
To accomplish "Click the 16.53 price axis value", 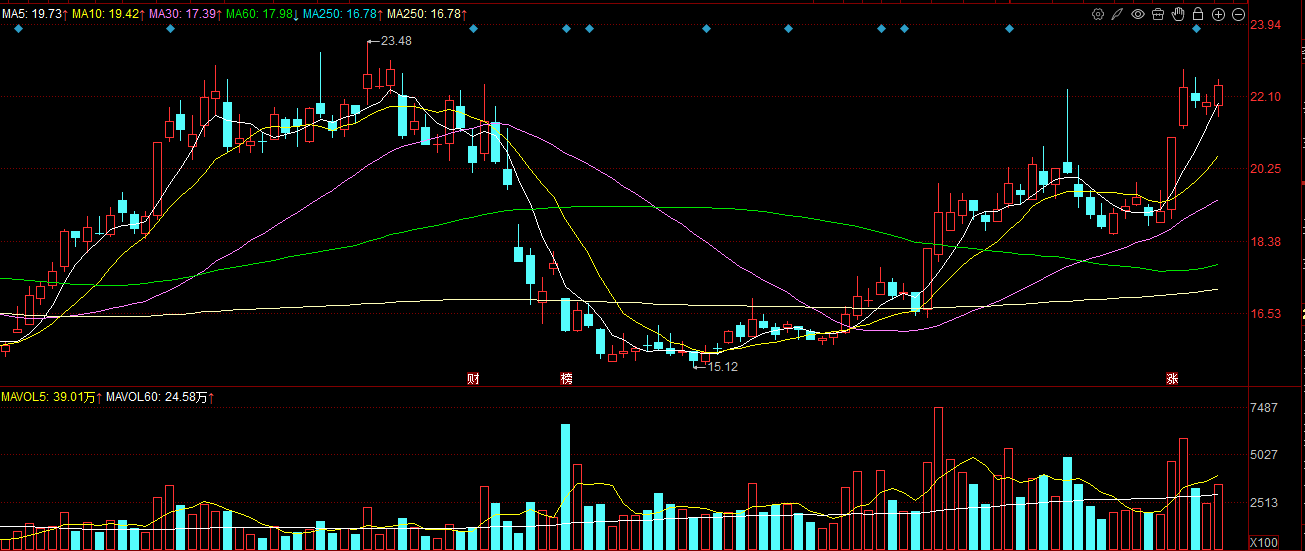I will click(1266, 314).
